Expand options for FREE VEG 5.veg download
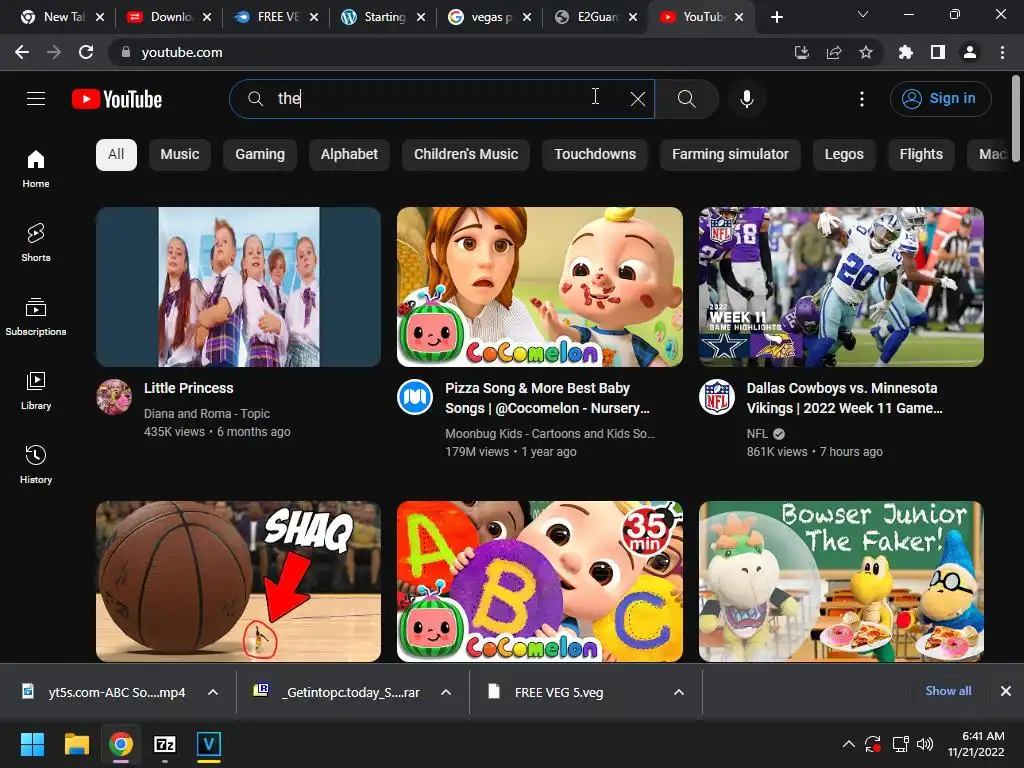 point(679,692)
